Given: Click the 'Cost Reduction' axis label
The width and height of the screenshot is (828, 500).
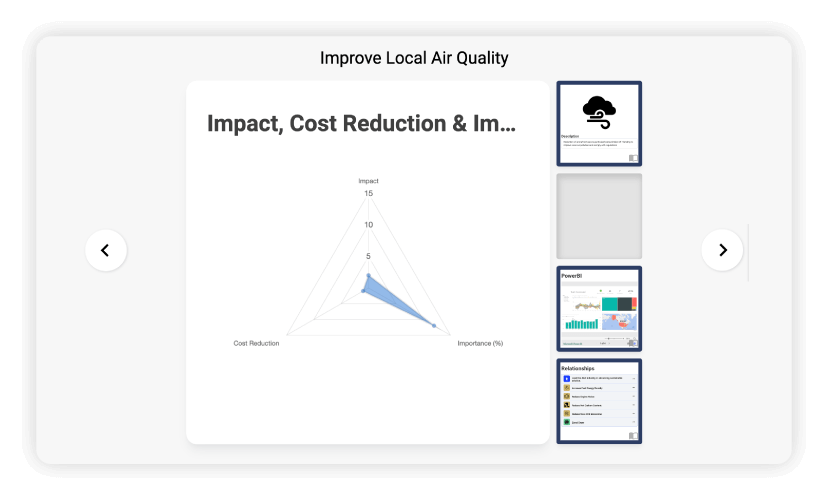Looking at the screenshot, I should pyautogui.click(x=256, y=343).
